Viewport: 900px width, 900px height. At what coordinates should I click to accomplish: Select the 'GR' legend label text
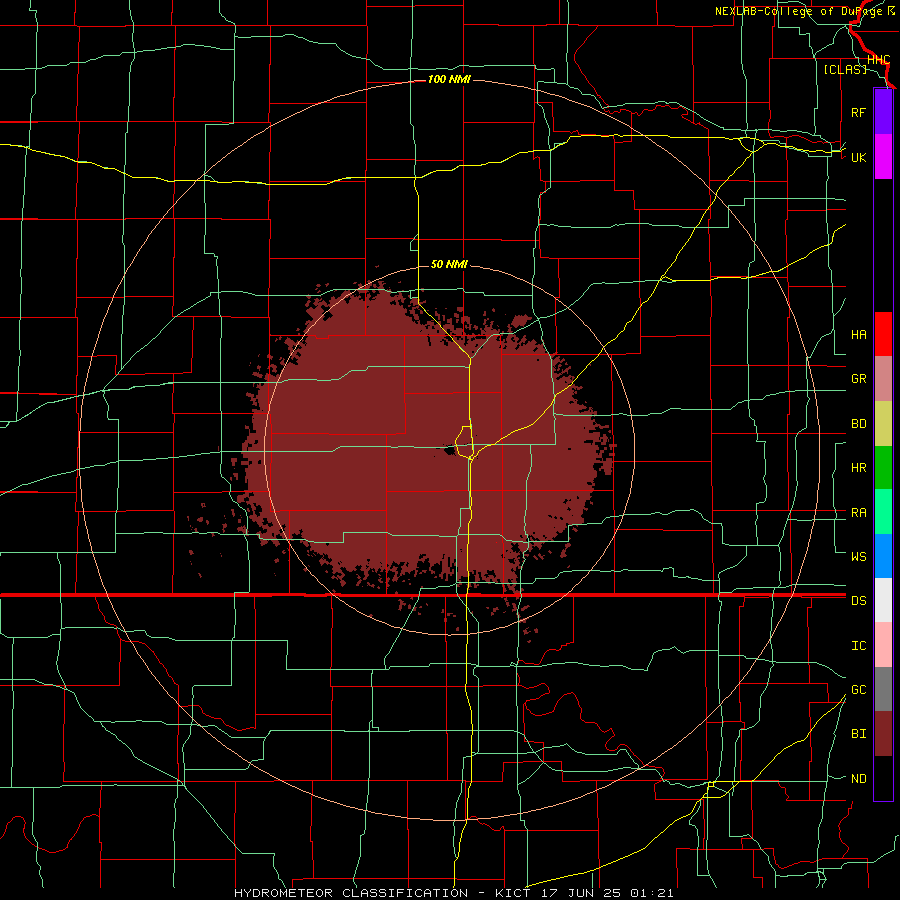(858, 379)
